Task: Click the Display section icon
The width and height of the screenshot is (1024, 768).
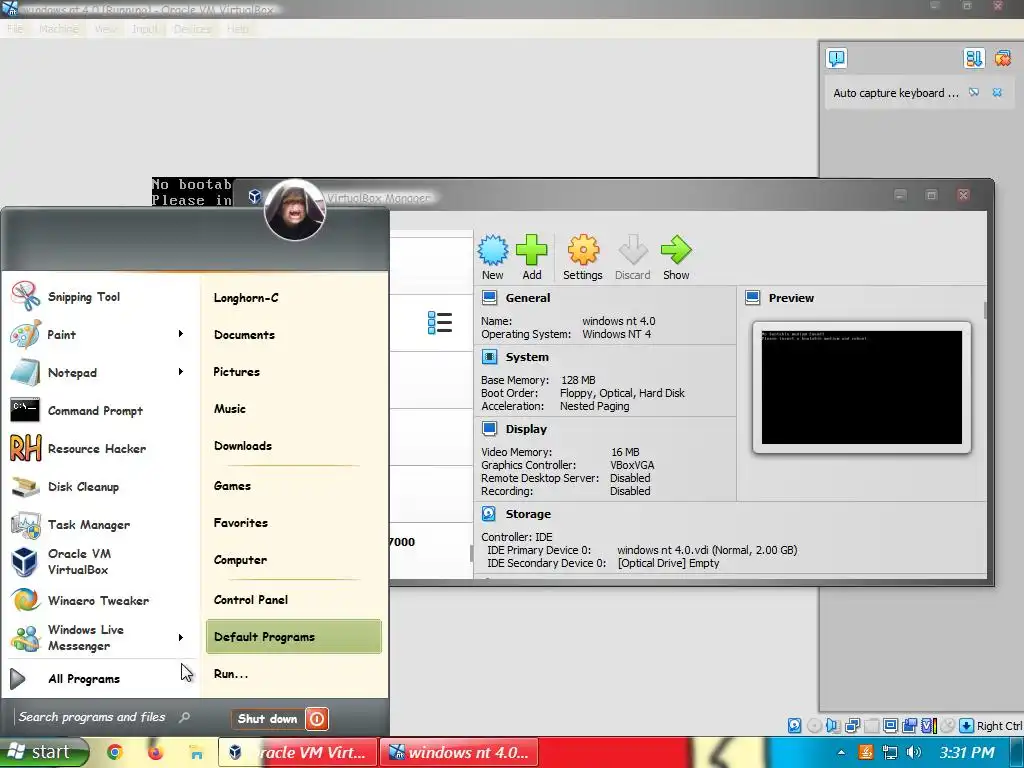Action: 489,429
